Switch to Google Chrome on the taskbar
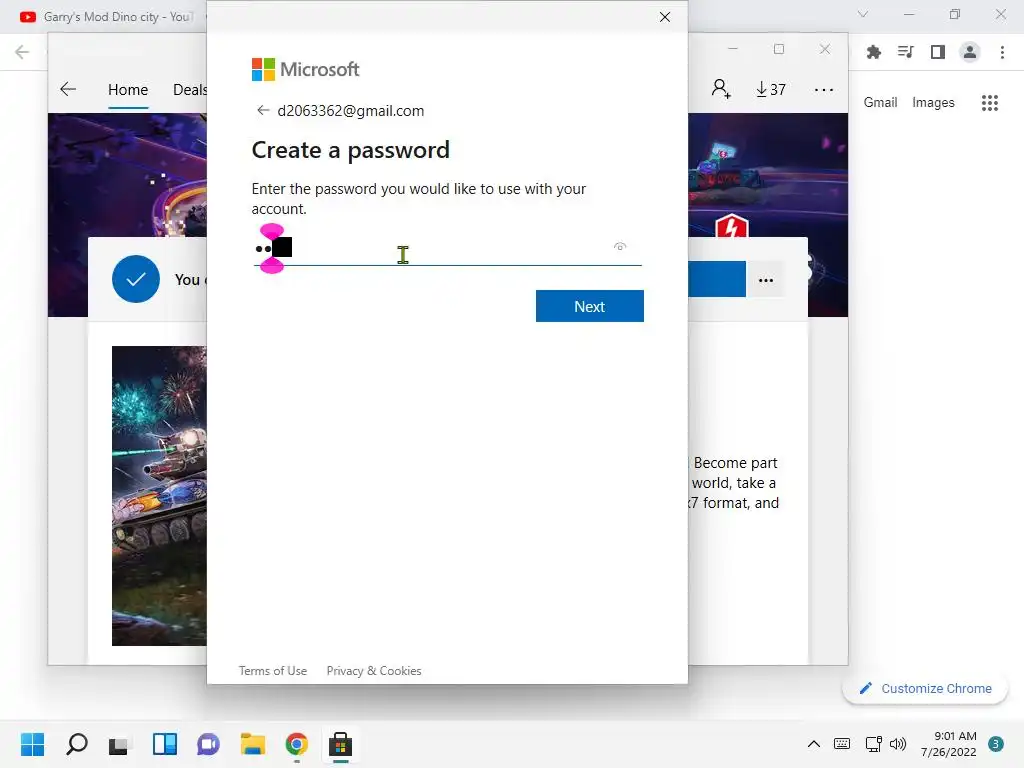1024x768 pixels. point(296,744)
